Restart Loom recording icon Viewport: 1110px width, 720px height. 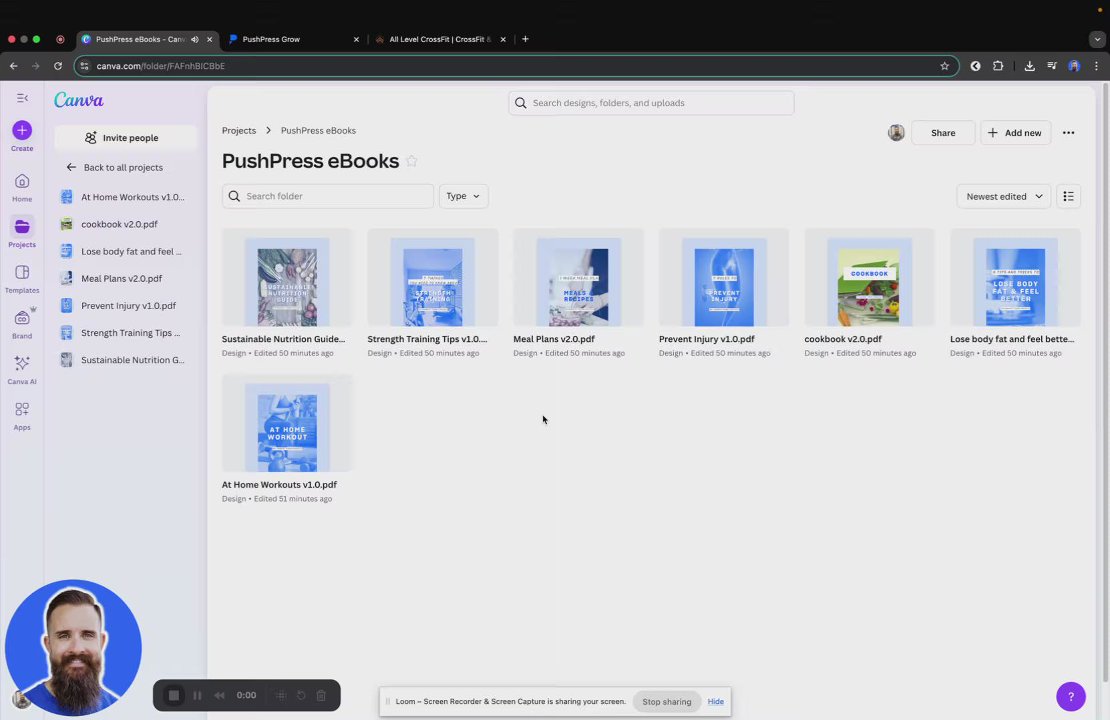tap(301, 695)
